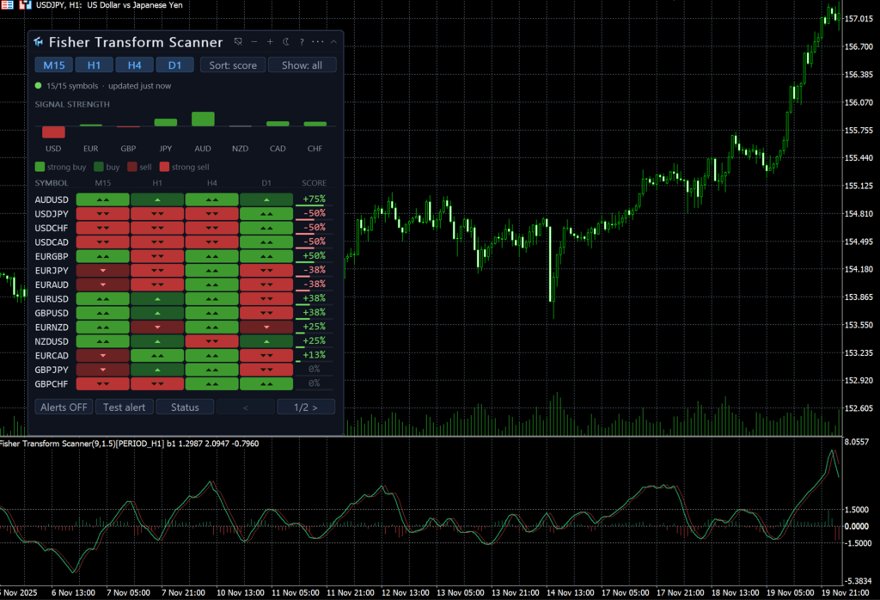Click EURNZD D1 sell arrow cell
Image resolution: width=880 pixels, height=600 pixels.
(x=266, y=327)
